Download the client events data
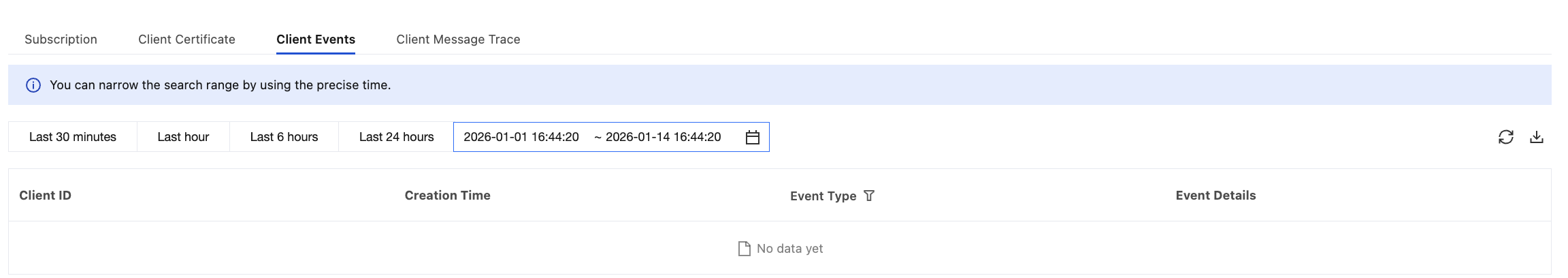The width and height of the screenshot is (1568, 278). 1536,137
